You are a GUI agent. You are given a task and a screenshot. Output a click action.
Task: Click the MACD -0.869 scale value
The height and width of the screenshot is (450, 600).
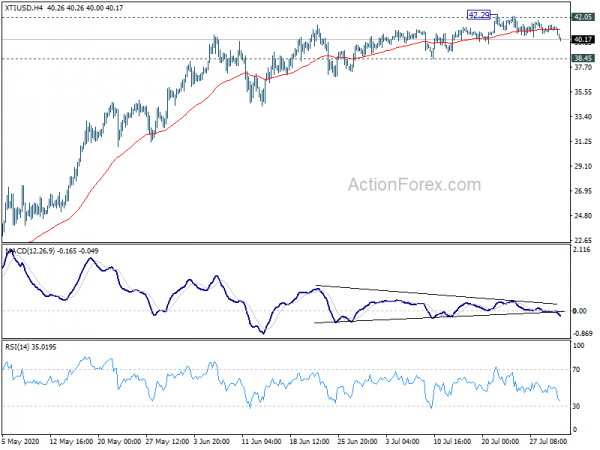(x=583, y=333)
